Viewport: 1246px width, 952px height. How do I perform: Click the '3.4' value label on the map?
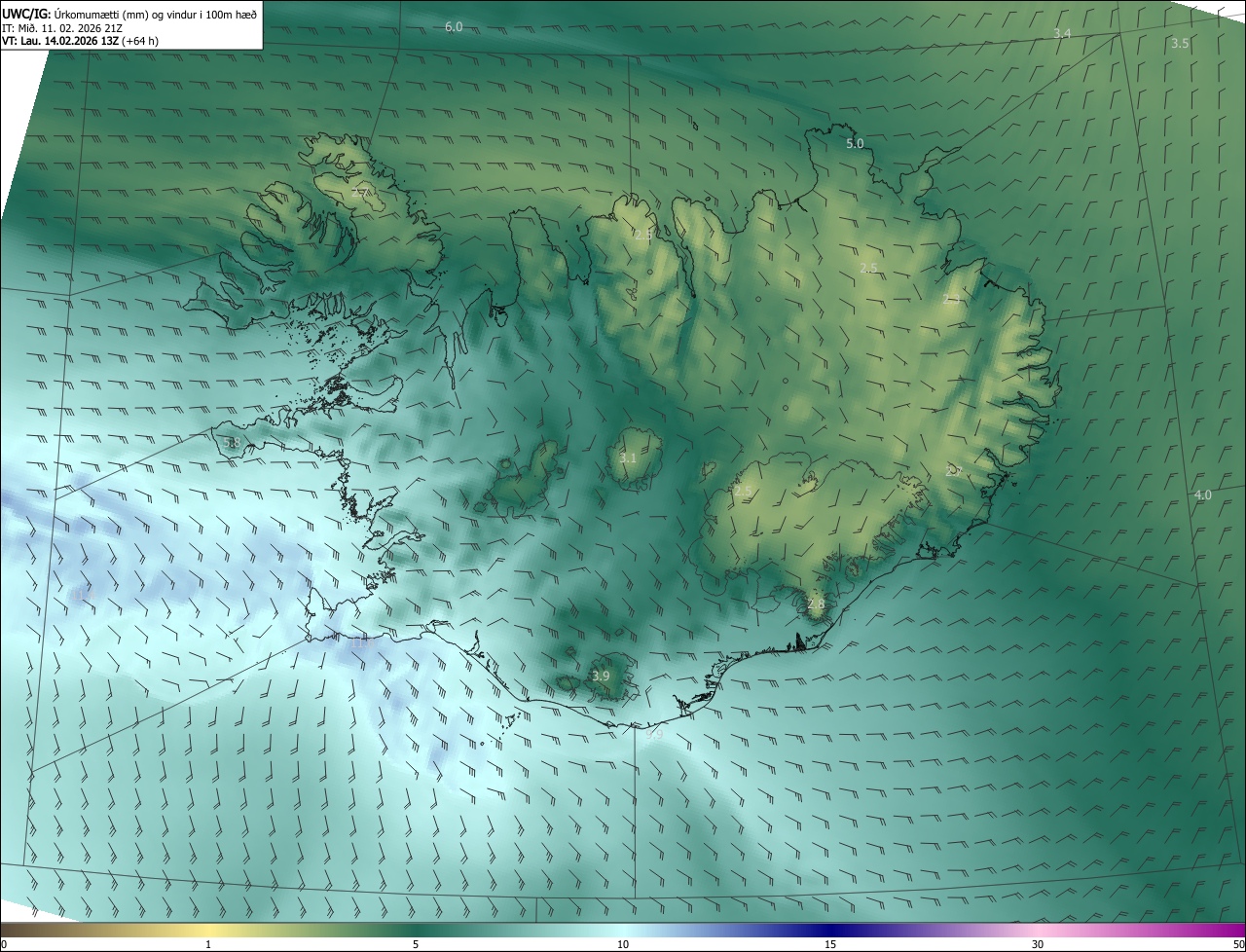click(1062, 34)
